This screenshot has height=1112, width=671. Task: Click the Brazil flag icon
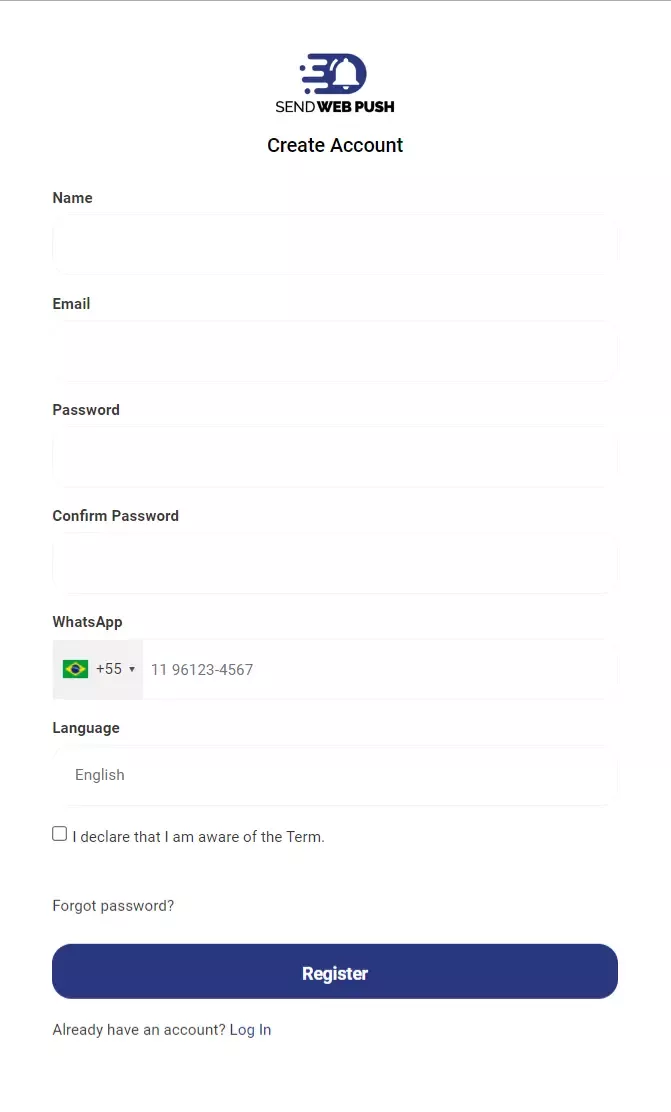point(75,669)
